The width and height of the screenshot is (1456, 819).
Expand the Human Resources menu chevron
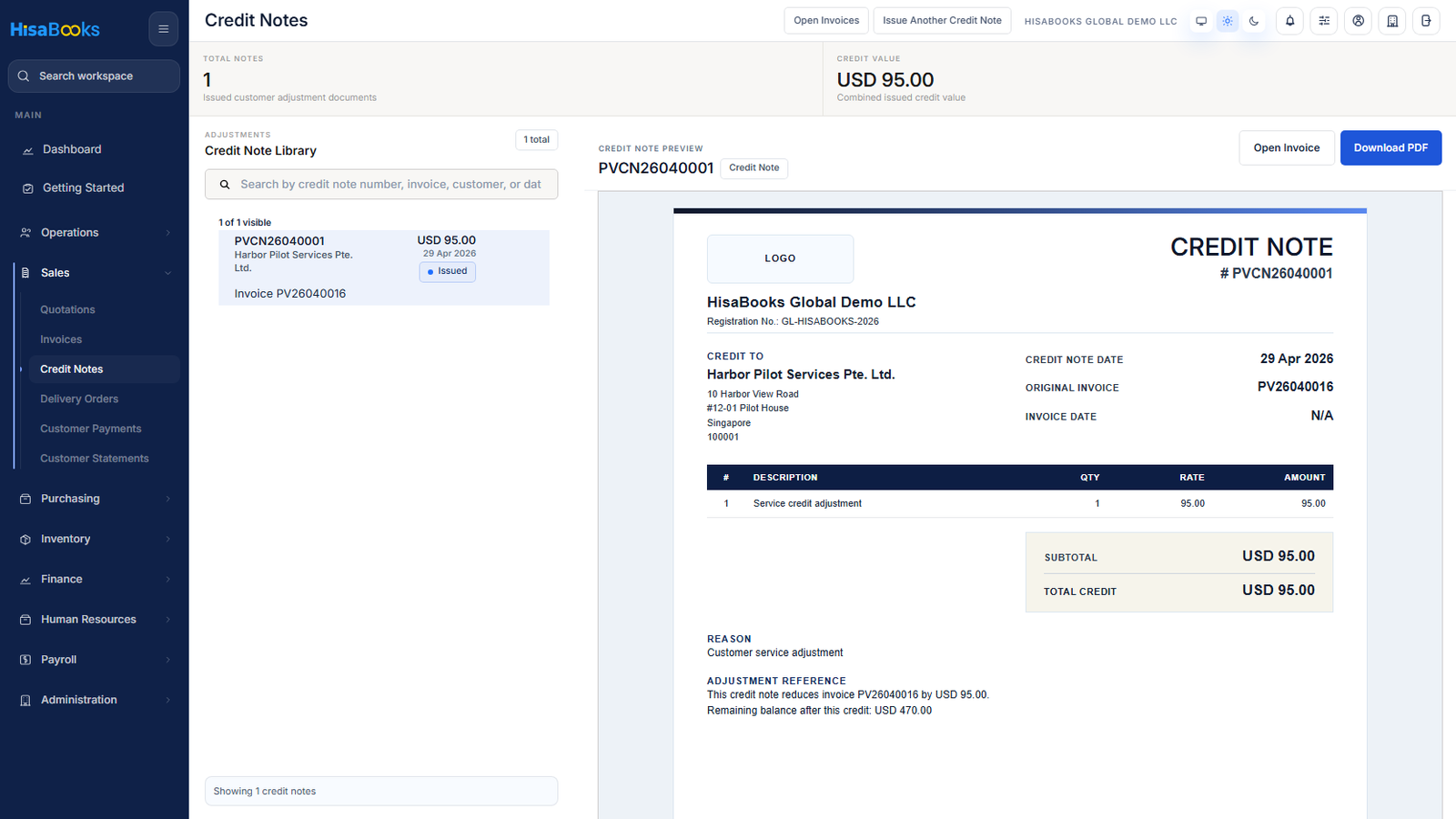(x=168, y=620)
